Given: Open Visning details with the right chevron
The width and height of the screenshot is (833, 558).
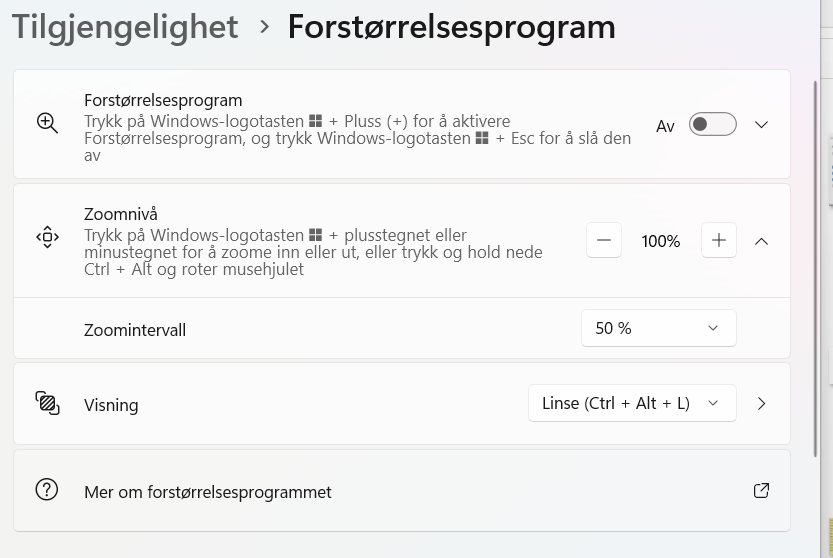Looking at the screenshot, I should pyautogui.click(x=761, y=403).
